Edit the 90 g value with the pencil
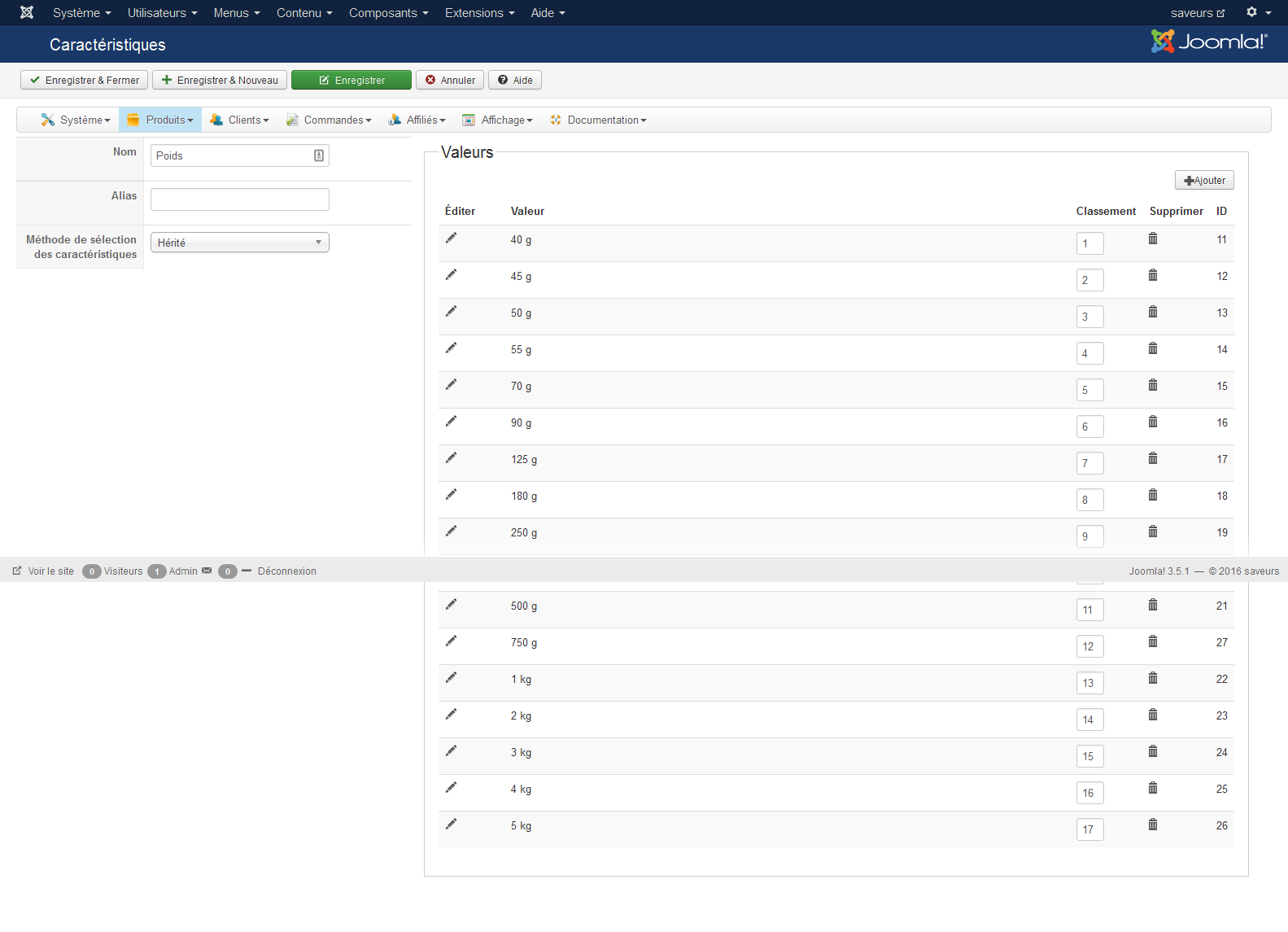 (452, 422)
